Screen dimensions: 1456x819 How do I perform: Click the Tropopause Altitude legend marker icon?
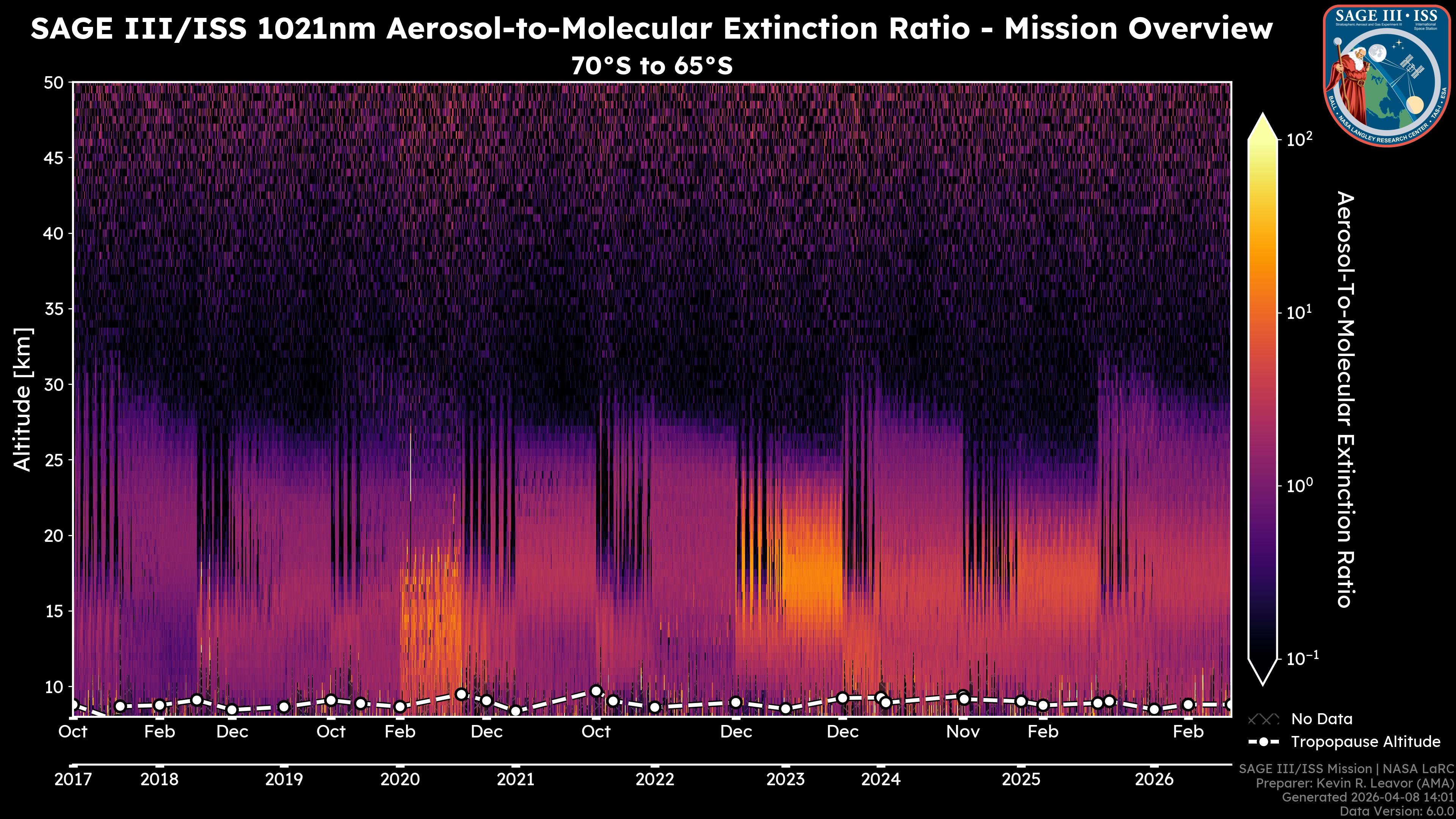click(x=1263, y=742)
